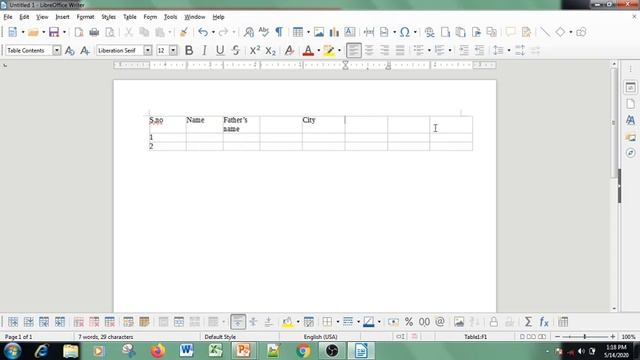
Task: Expand the Insert Table dropdown arrow
Action: (308, 32)
